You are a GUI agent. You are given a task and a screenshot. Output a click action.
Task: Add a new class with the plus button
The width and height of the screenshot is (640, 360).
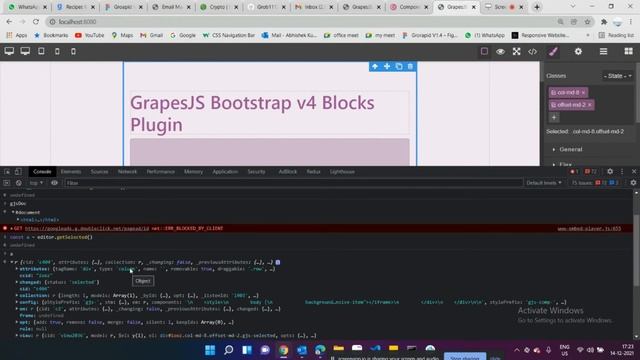(554, 118)
